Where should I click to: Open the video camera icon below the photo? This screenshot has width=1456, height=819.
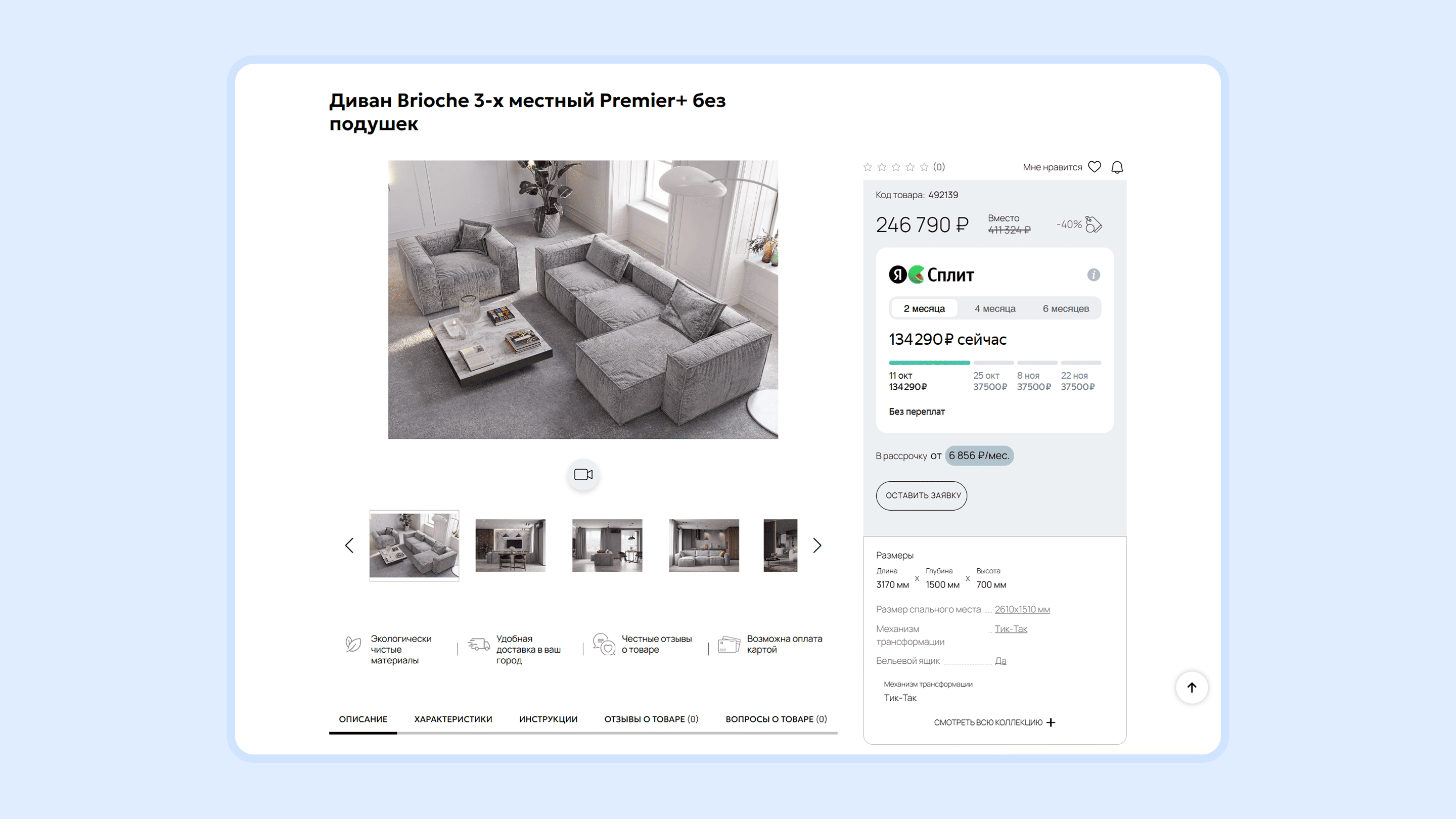tap(583, 474)
